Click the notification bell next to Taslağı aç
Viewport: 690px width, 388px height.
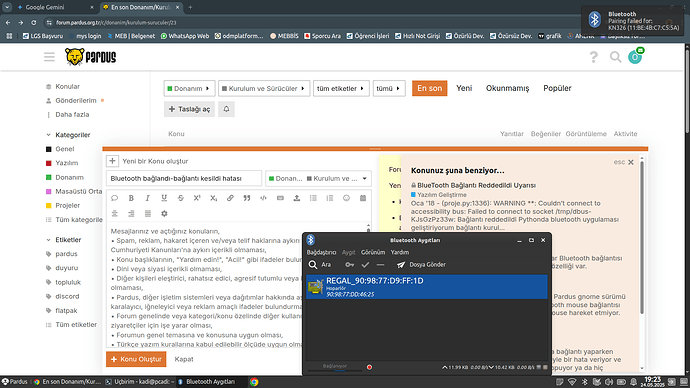226,109
